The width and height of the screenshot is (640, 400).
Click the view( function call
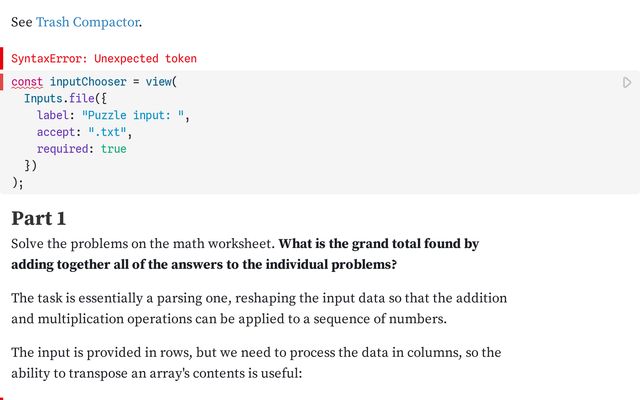coord(161,82)
